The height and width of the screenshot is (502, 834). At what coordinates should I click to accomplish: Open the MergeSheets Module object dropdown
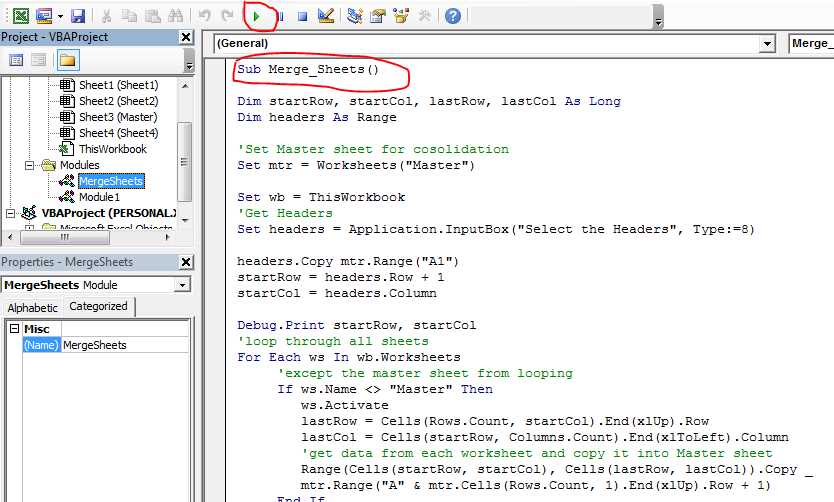click(181, 286)
